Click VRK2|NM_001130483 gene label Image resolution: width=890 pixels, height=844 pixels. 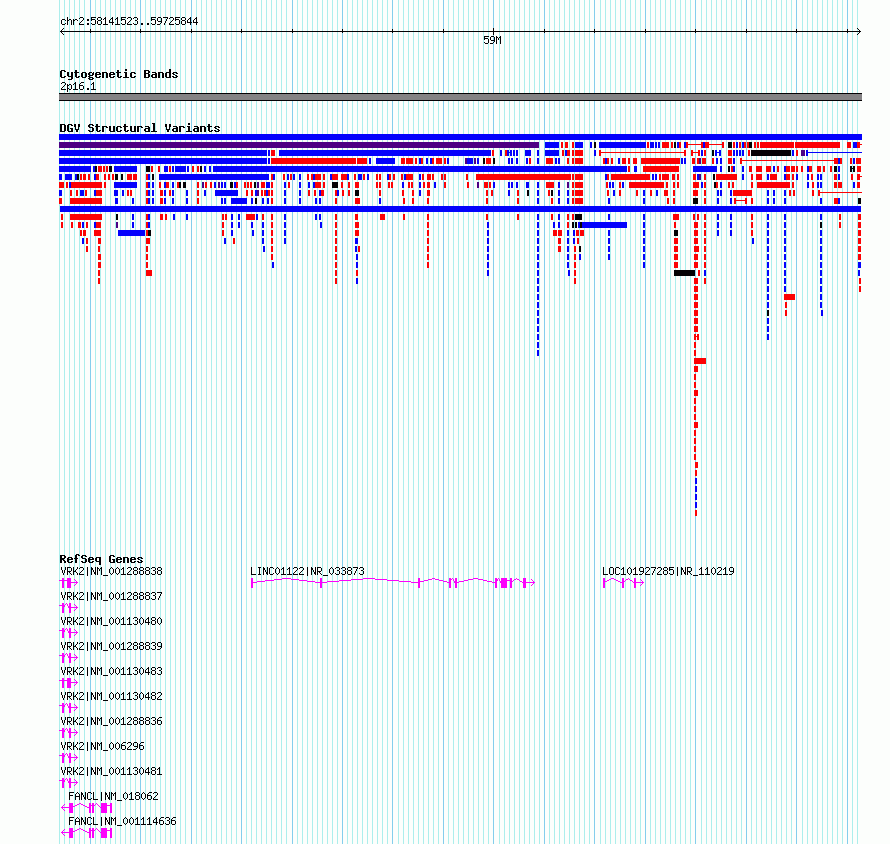tap(111, 671)
